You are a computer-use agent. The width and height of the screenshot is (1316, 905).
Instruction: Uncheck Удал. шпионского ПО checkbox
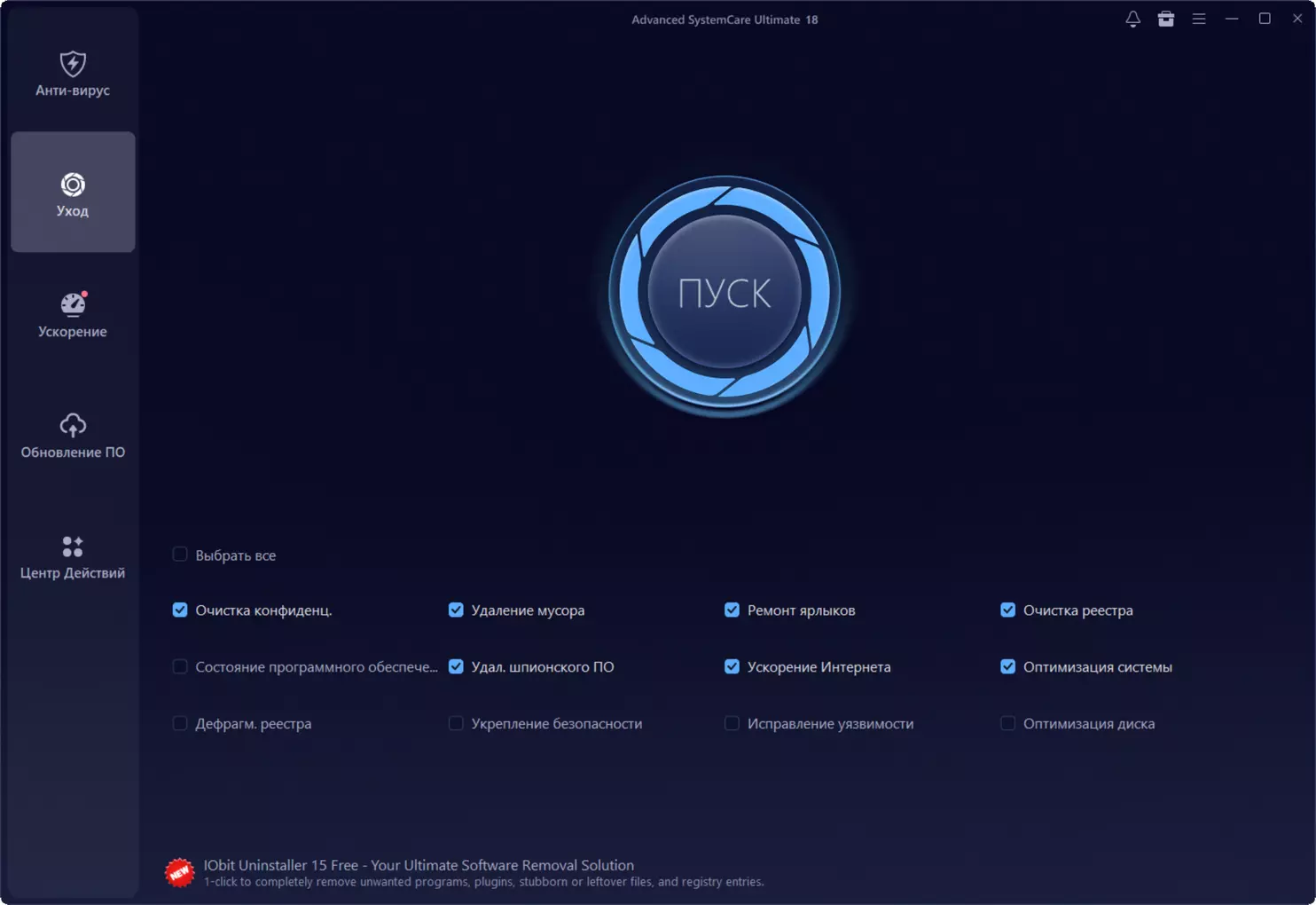pyautogui.click(x=456, y=666)
